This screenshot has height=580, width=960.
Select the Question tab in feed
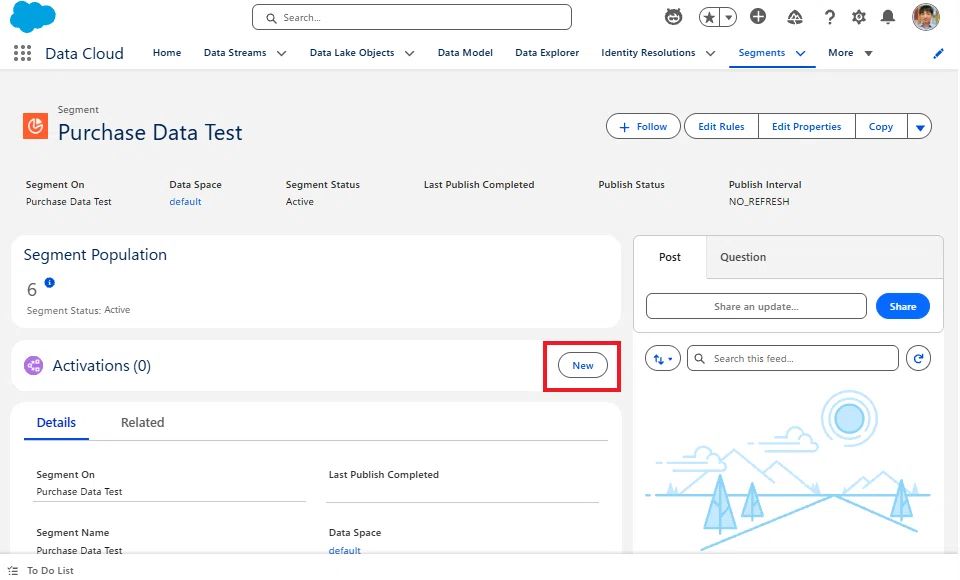[743, 257]
